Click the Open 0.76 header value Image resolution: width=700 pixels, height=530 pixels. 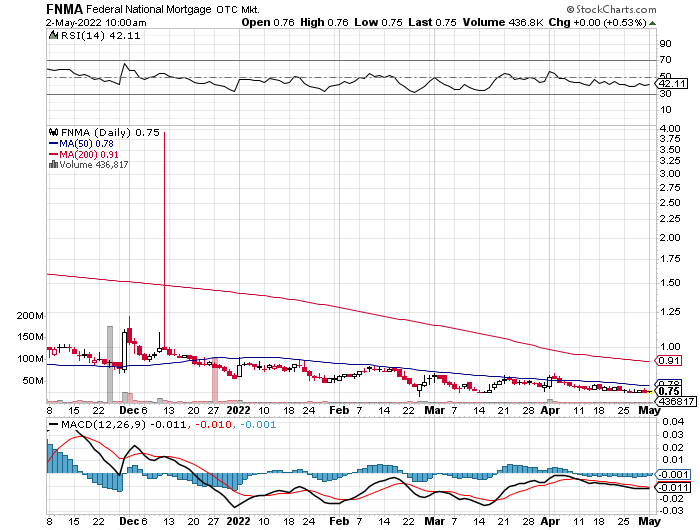click(x=268, y=22)
